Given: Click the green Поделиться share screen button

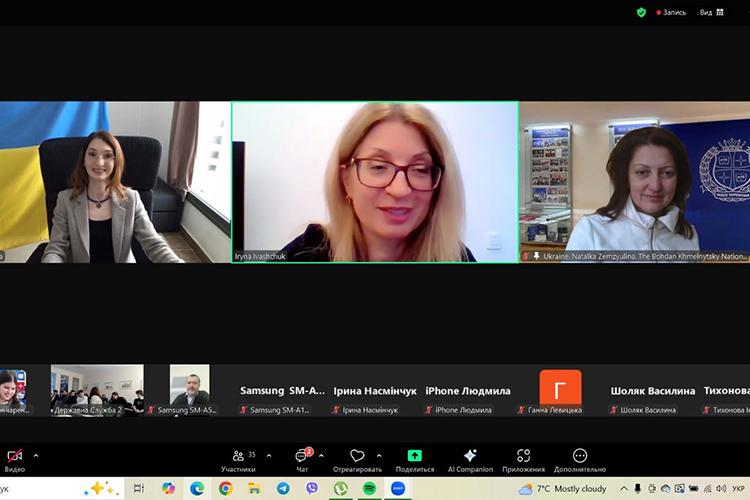Looking at the screenshot, I should tap(415, 460).
